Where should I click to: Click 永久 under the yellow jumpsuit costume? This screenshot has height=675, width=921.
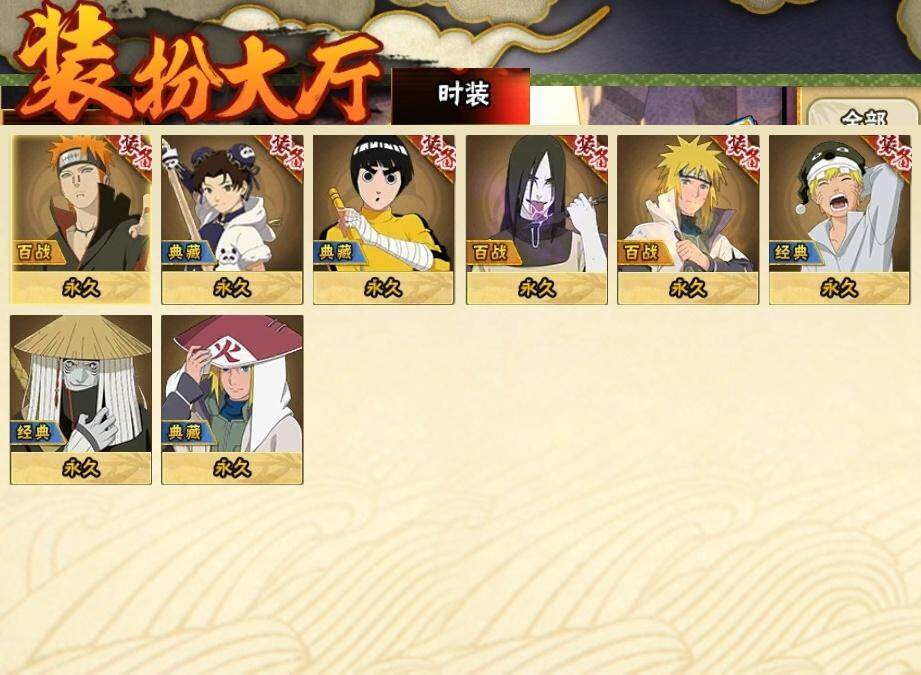(x=384, y=288)
